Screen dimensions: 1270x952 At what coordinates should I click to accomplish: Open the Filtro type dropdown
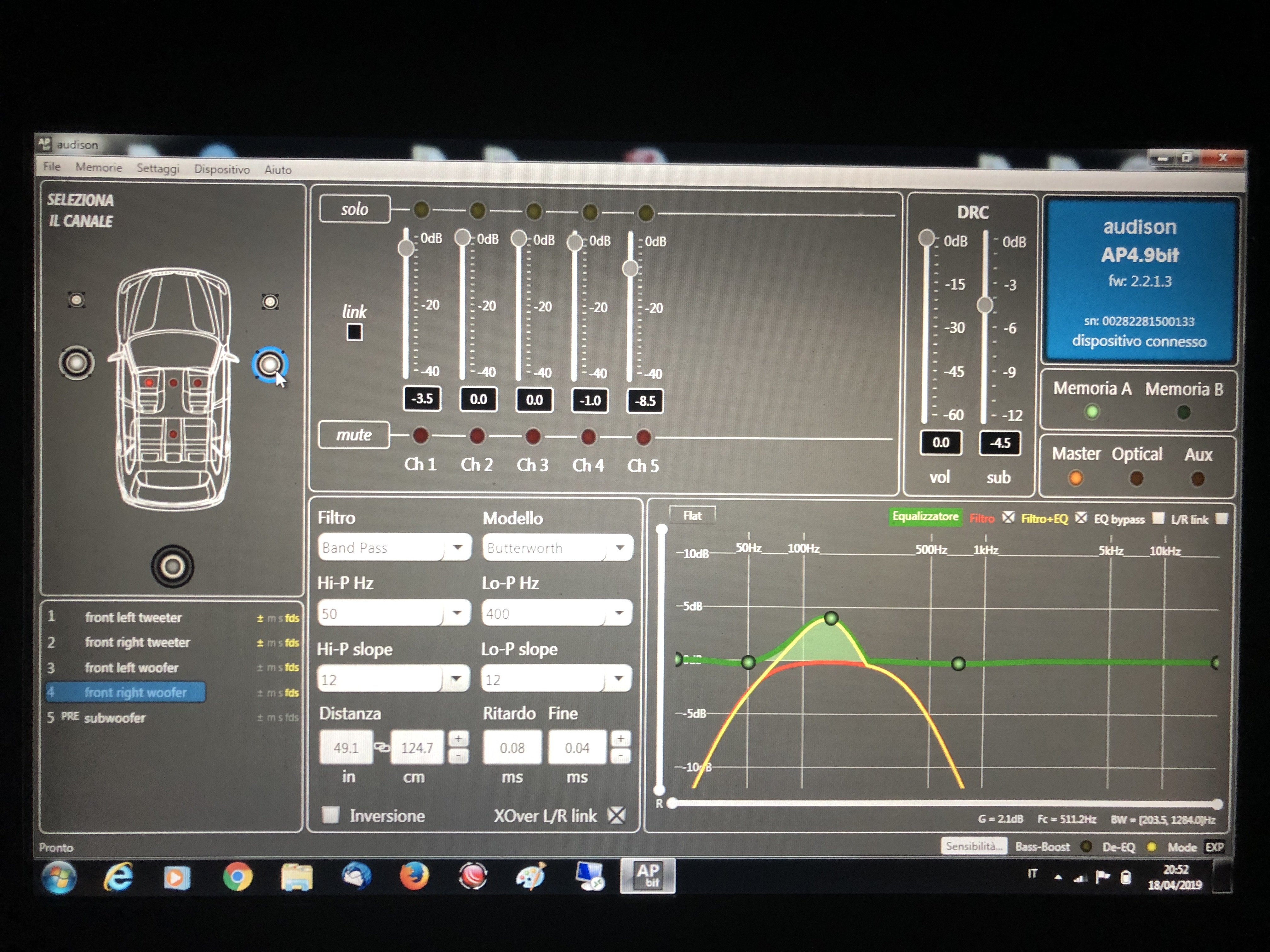tap(394, 547)
